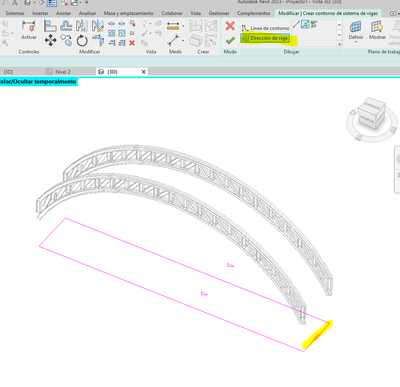The height and width of the screenshot is (387, 400).
Task: Choose the Line draw tool
Action: pos(296,24)
